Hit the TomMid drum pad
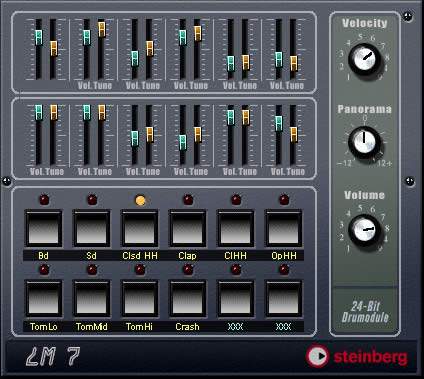Image resolution: width=424 pixels, height=379 pixels. (91, 299)
